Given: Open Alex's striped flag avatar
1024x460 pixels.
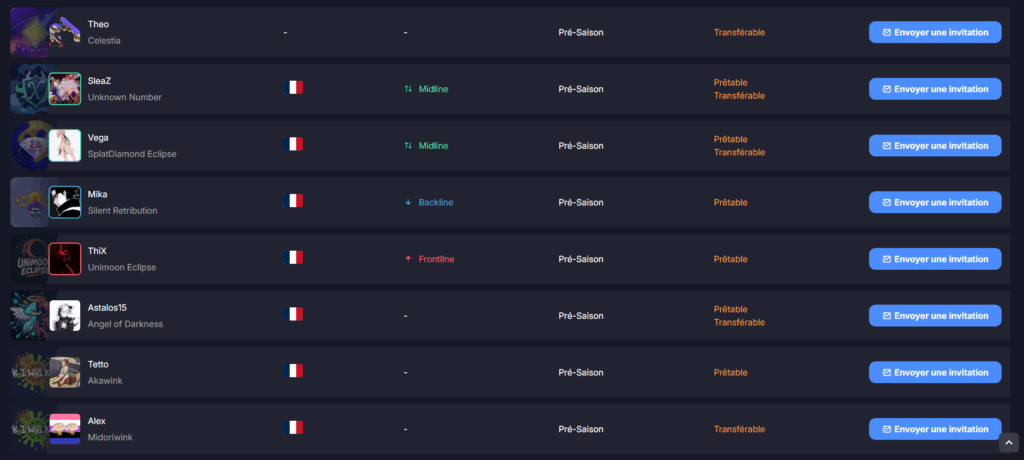Looking at the screenshot, I should [x=64, y=428].
